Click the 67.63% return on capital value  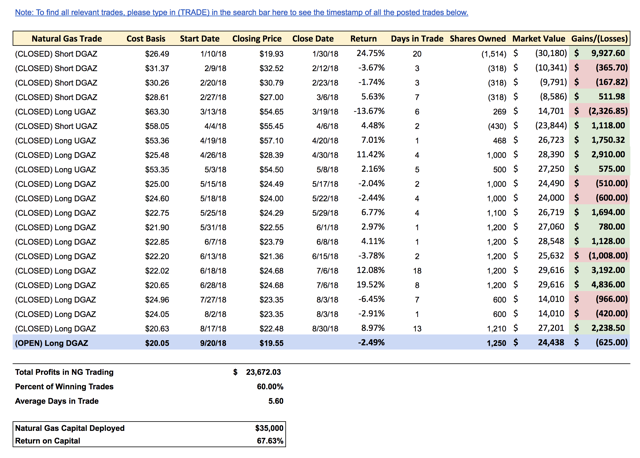pos(270,441)
